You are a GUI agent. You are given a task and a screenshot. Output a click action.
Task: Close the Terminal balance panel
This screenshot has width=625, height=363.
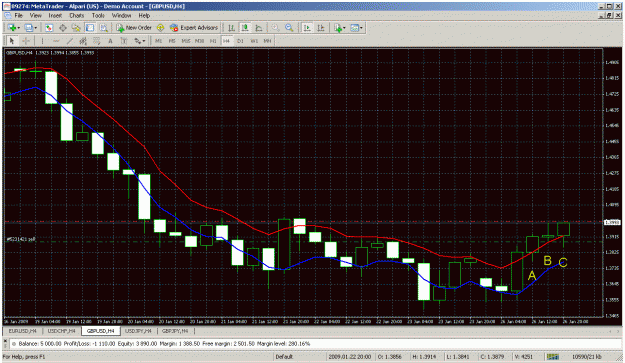5,340
